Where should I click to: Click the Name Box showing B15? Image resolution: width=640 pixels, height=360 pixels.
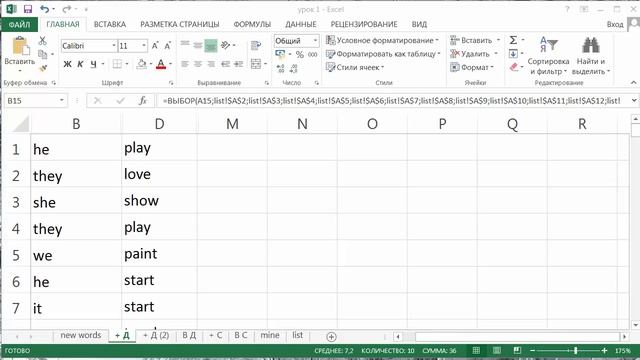31,100
